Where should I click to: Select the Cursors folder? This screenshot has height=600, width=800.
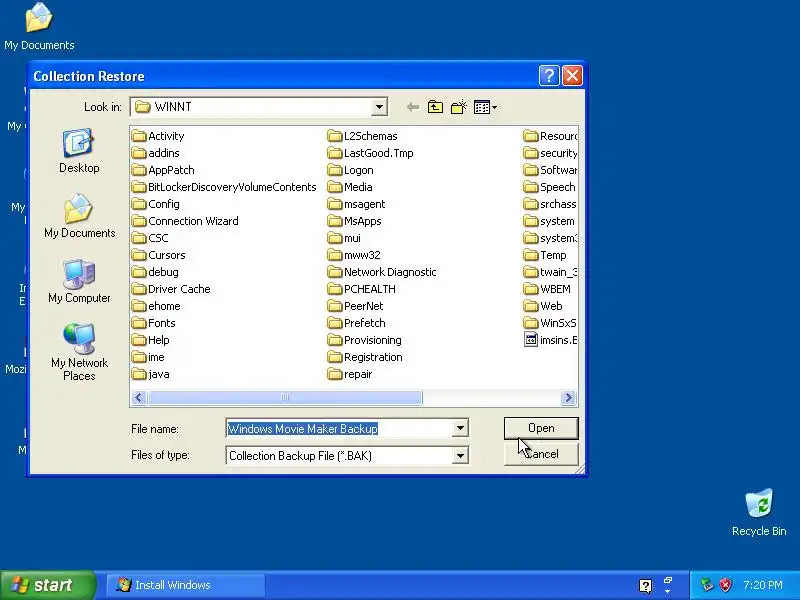click(x=159, y=255)
